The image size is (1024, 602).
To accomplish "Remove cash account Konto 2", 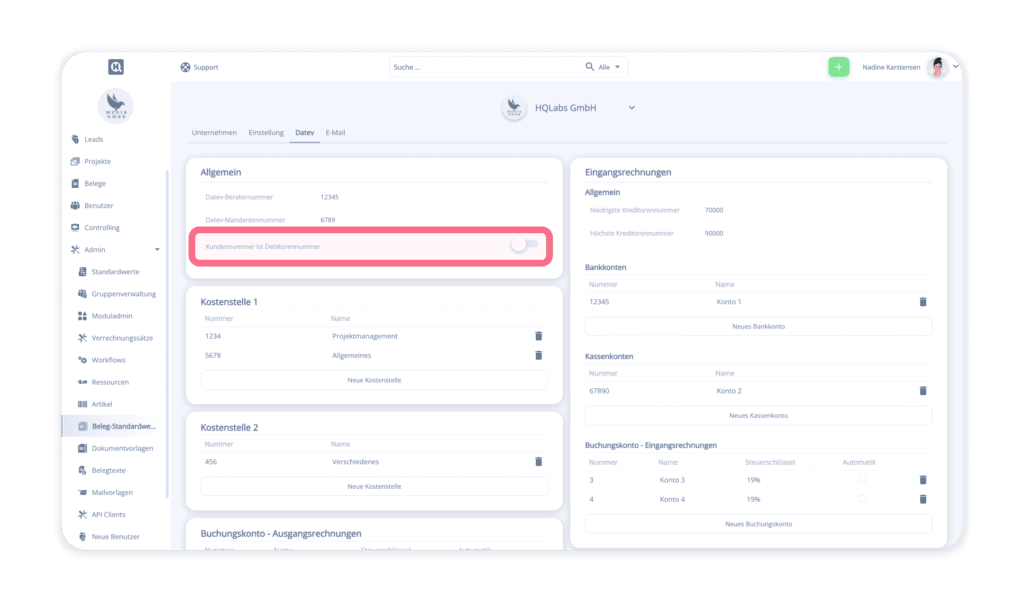I will (922, 391).
